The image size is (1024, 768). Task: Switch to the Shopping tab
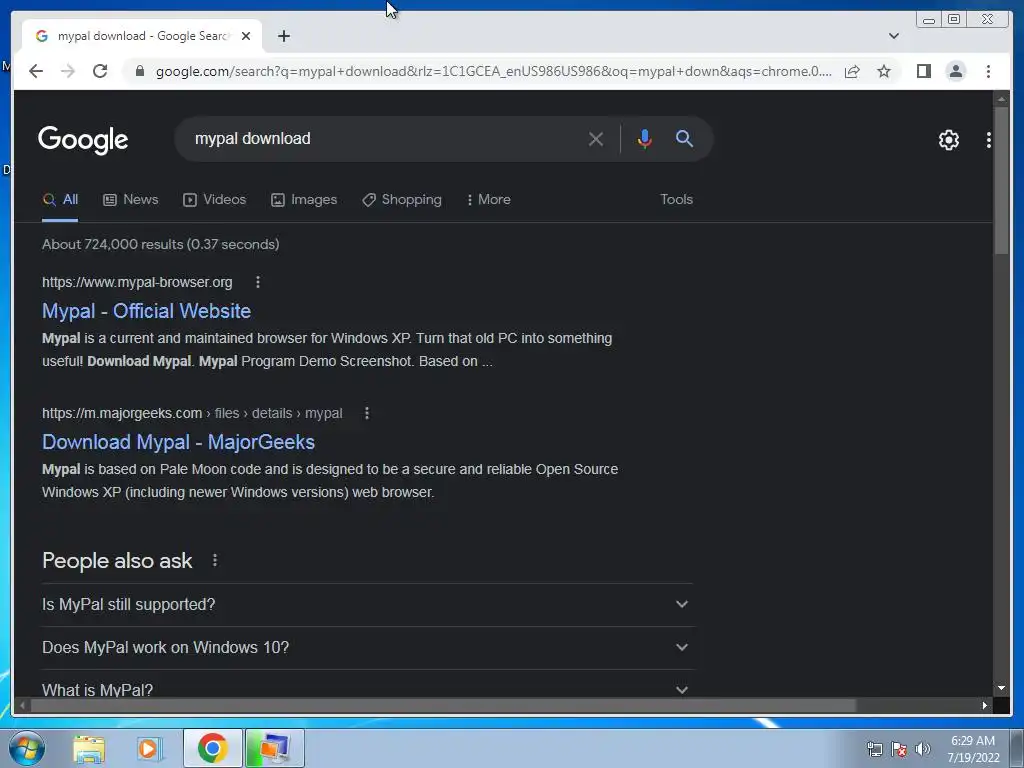(x=402, y=200)
